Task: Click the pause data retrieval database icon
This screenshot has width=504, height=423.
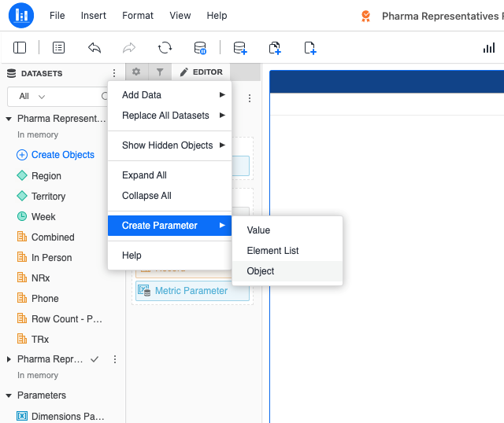Action: 200,48
